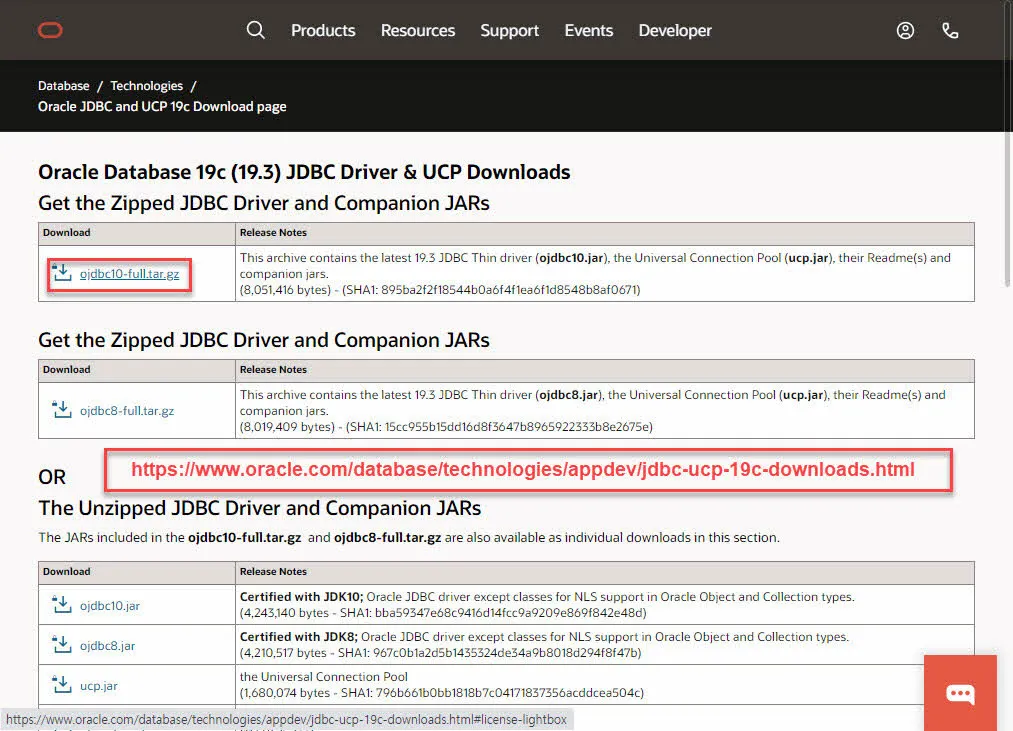The width and height of the screenshot is (1013, 731).
Task: Click 'Certified with JDK8;' description
Action: (x=545, y=637)
